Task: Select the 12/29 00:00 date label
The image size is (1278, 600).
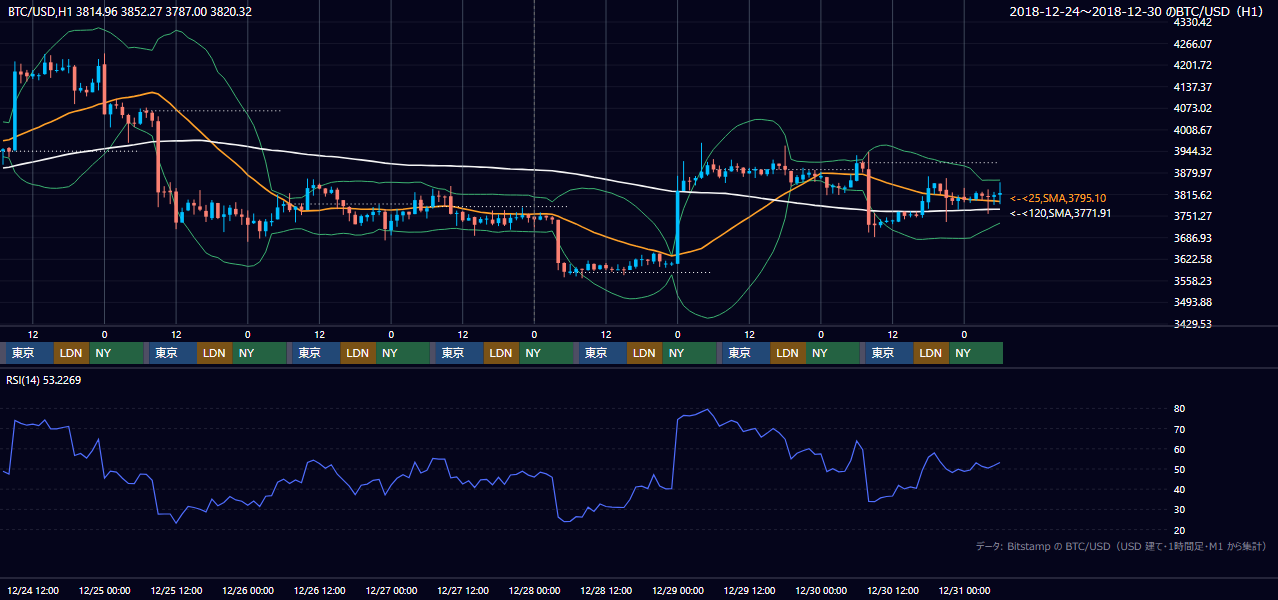Action: 678,591
